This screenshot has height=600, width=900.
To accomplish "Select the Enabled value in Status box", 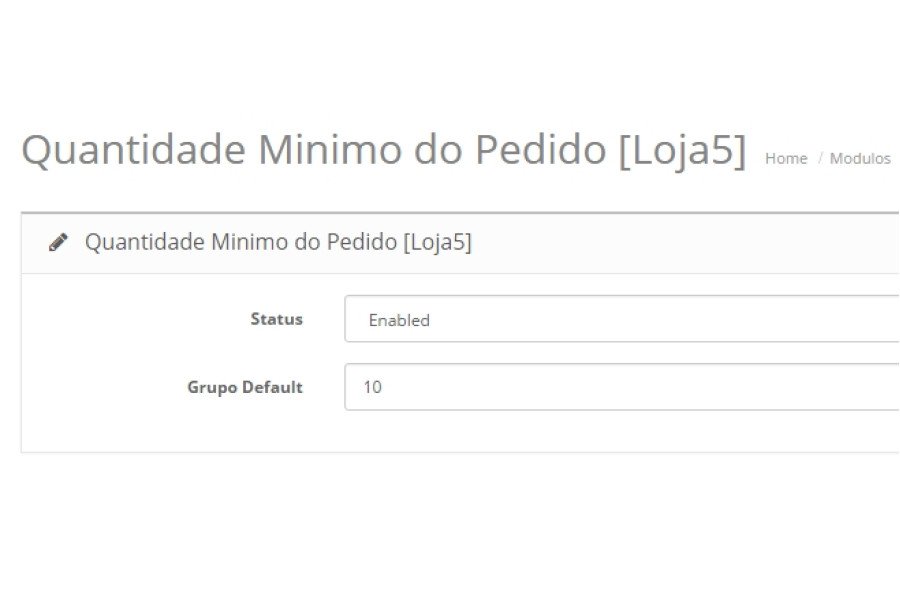I will pos(399,320).
